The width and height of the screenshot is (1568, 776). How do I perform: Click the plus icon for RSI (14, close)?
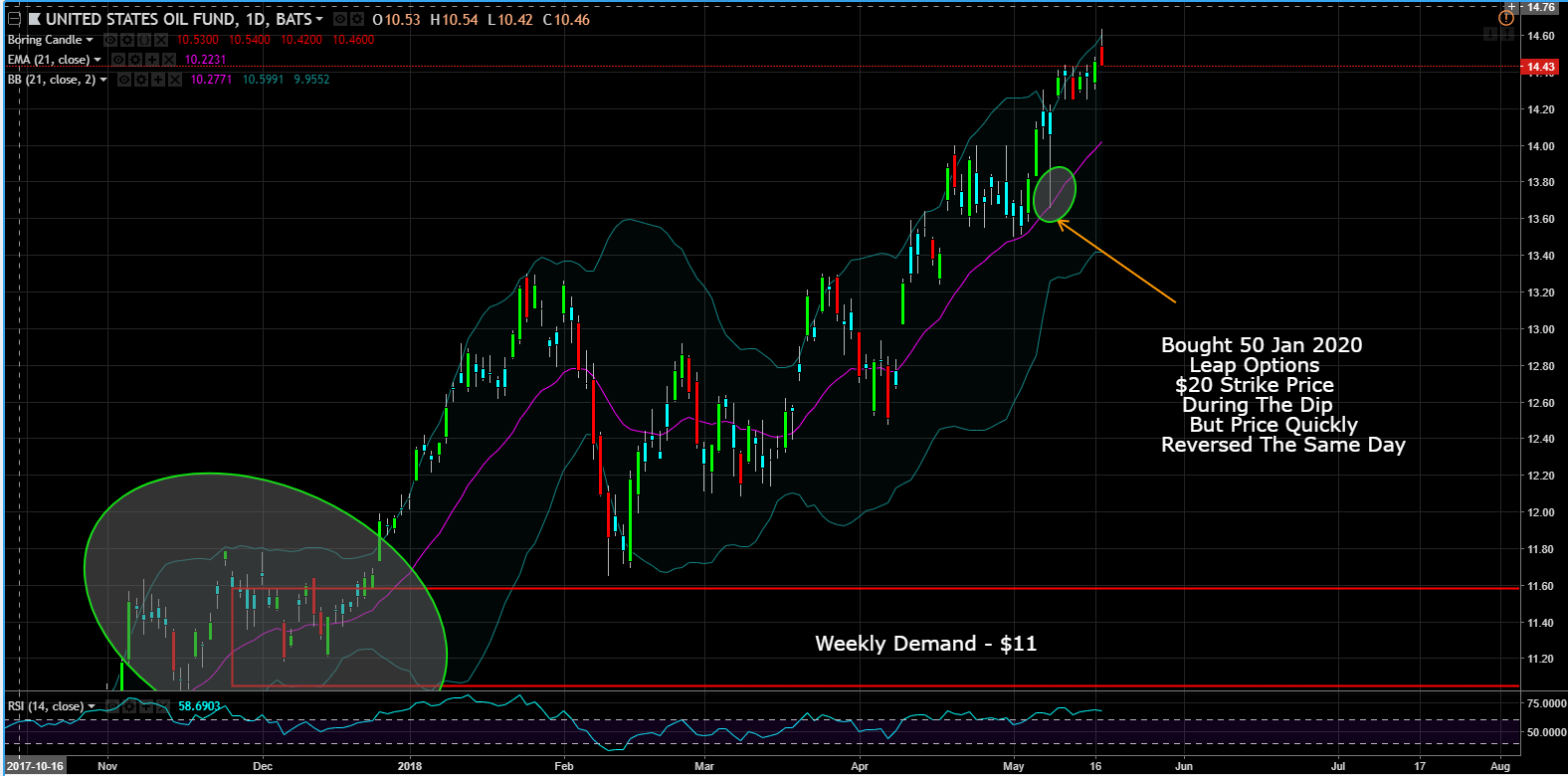coord(146,706)
